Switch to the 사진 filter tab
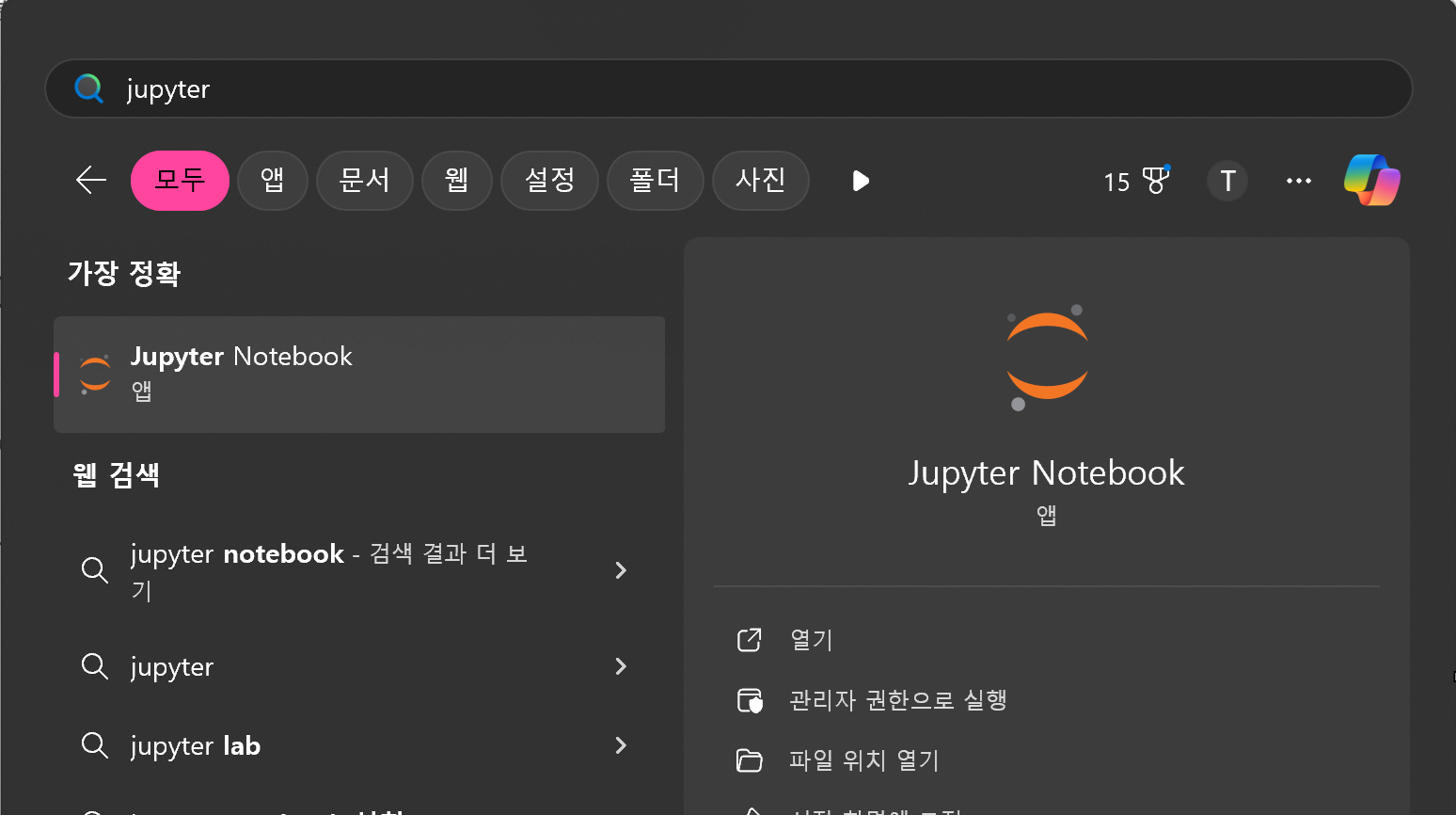This screenshot has height=815, width=1456. (x=761, y=180)
